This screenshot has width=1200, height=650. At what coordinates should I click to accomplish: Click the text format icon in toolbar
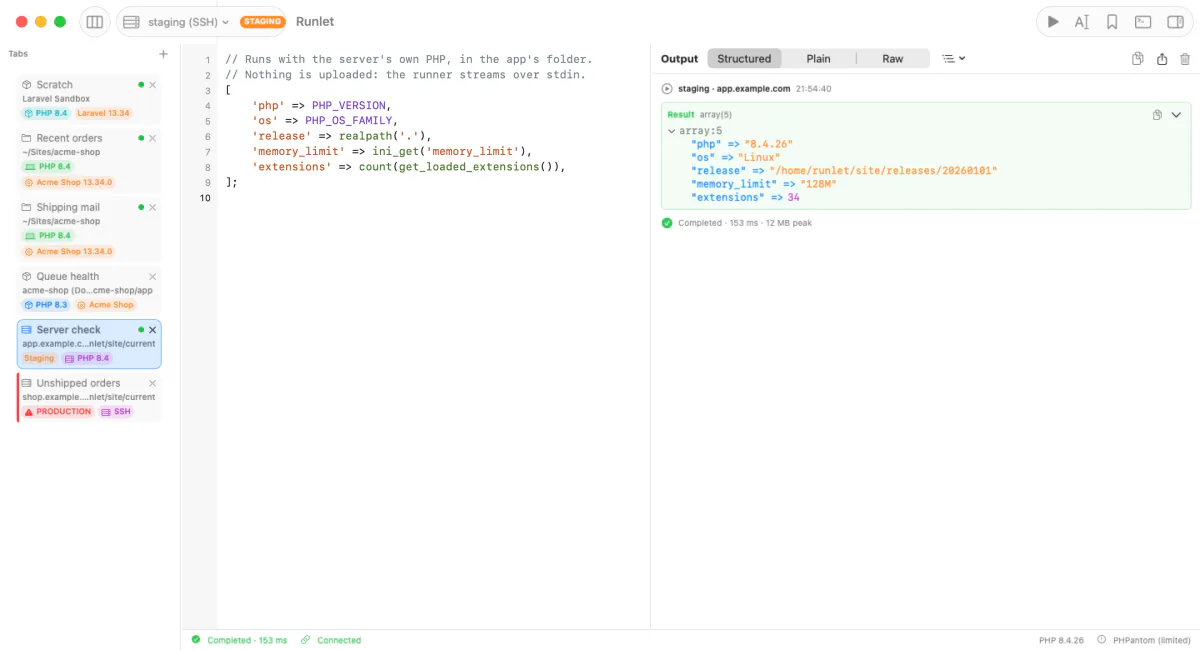point(1082,21)
